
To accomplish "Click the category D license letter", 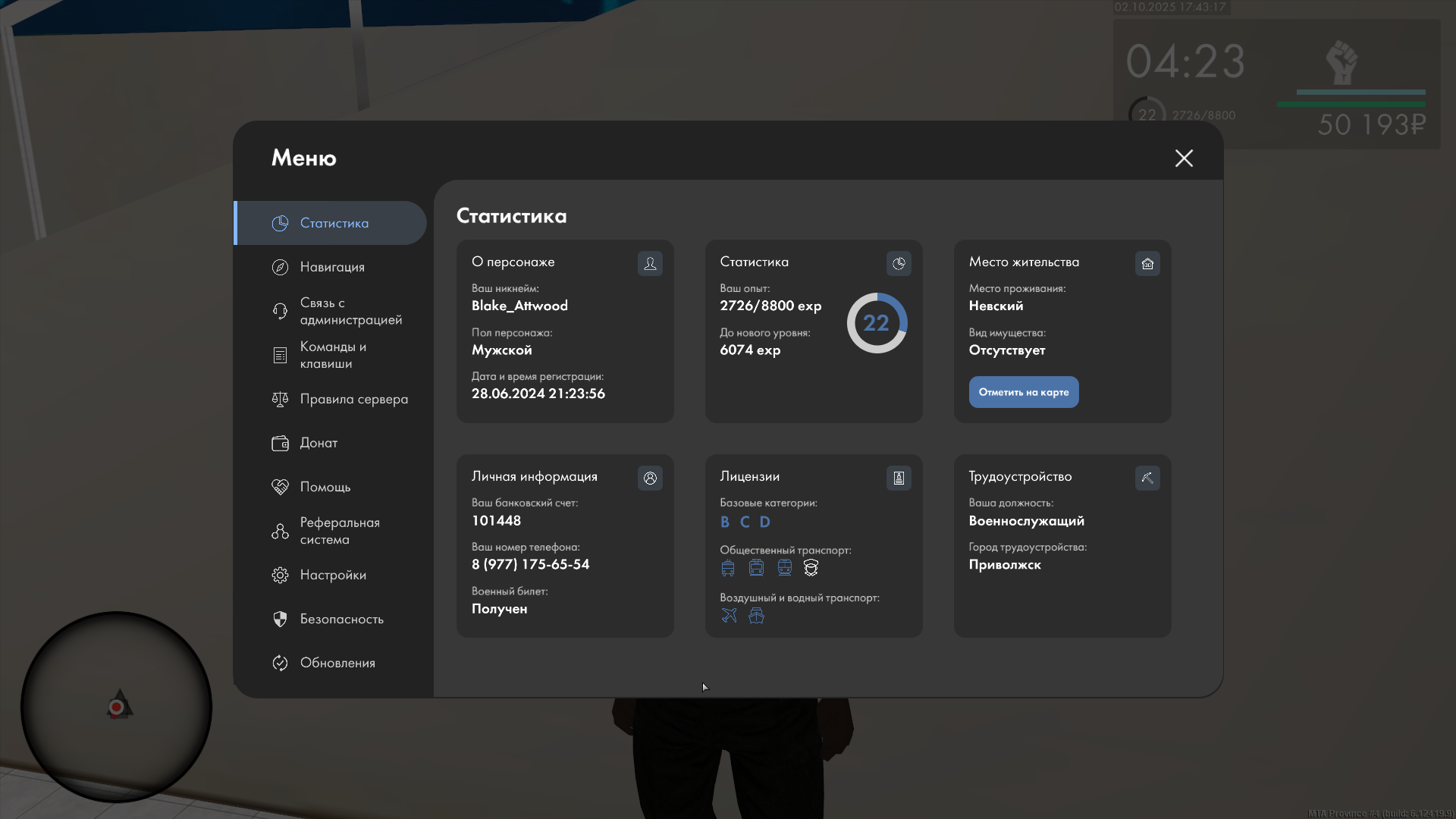I will (x=764, y=522).
